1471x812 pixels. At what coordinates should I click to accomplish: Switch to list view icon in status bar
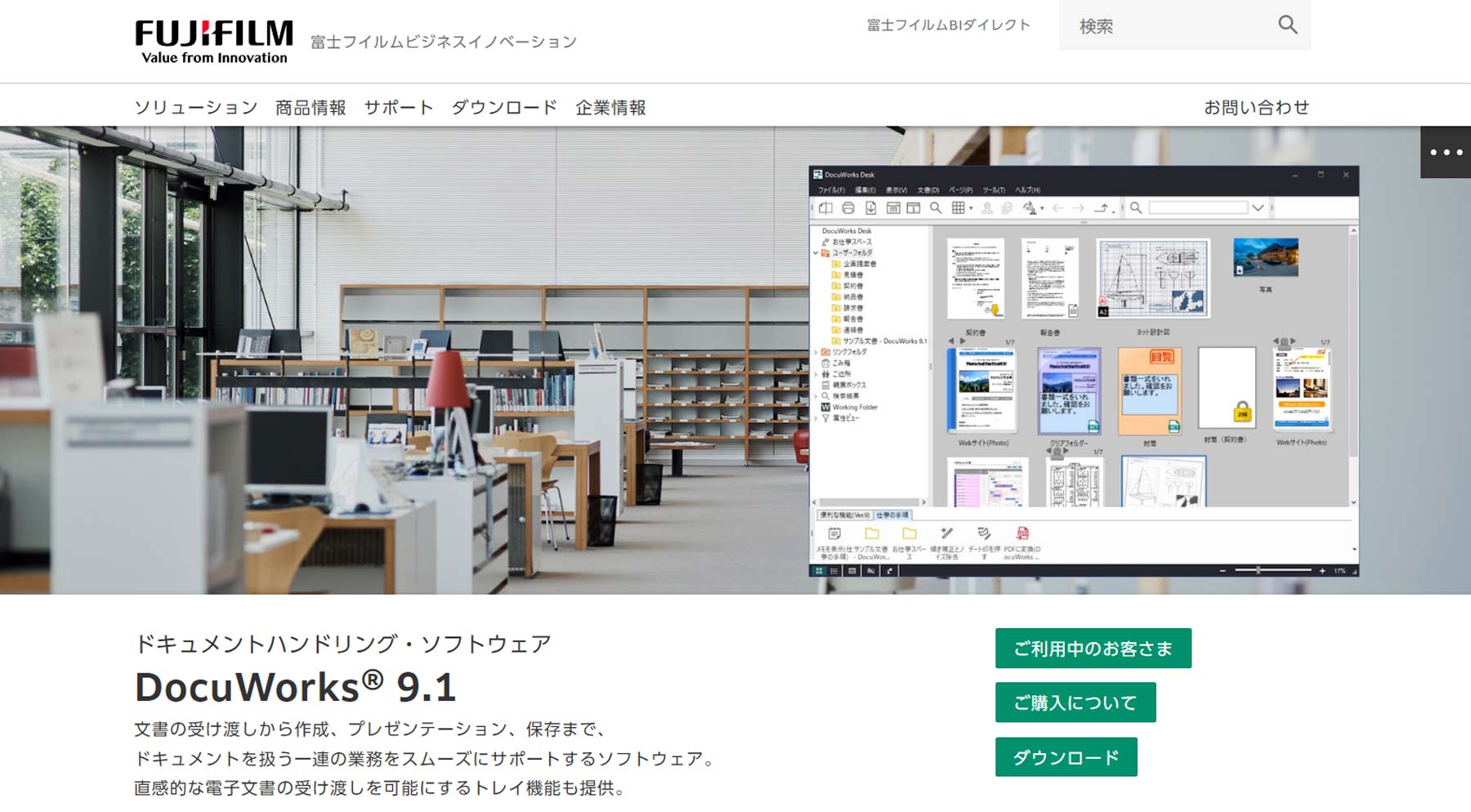(x=834, y=571)
